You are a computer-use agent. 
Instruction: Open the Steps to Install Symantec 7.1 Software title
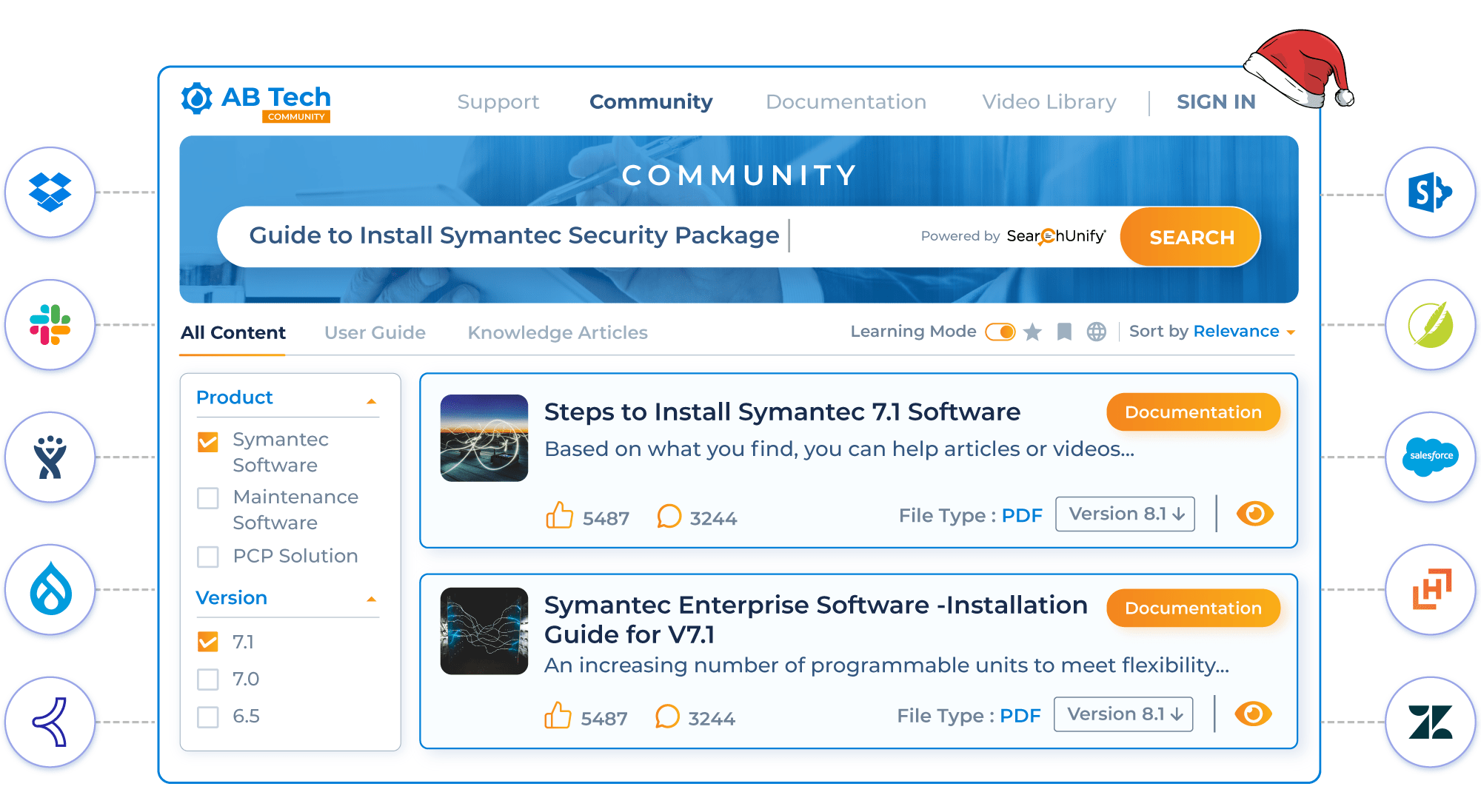(782, 412)
